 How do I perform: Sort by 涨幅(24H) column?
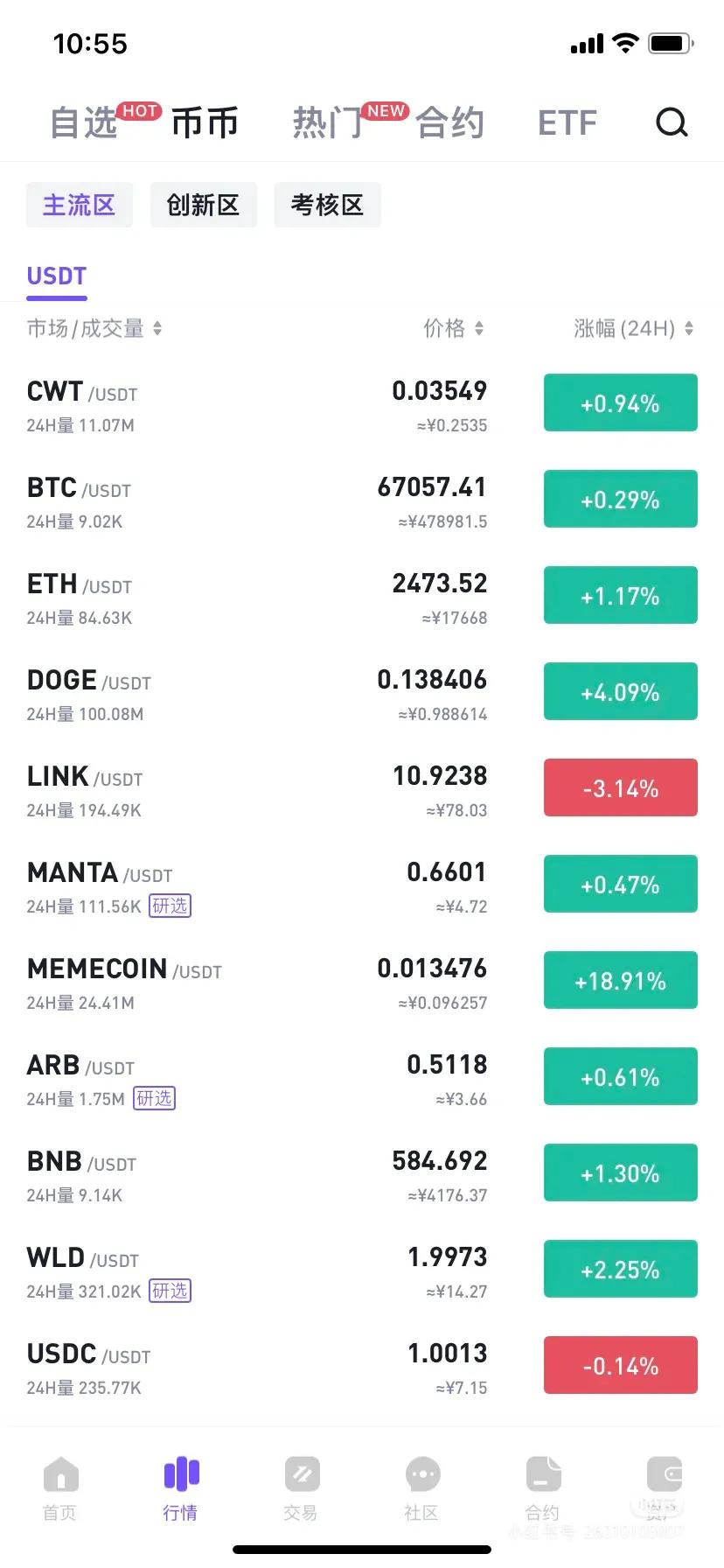coord(634,328)
